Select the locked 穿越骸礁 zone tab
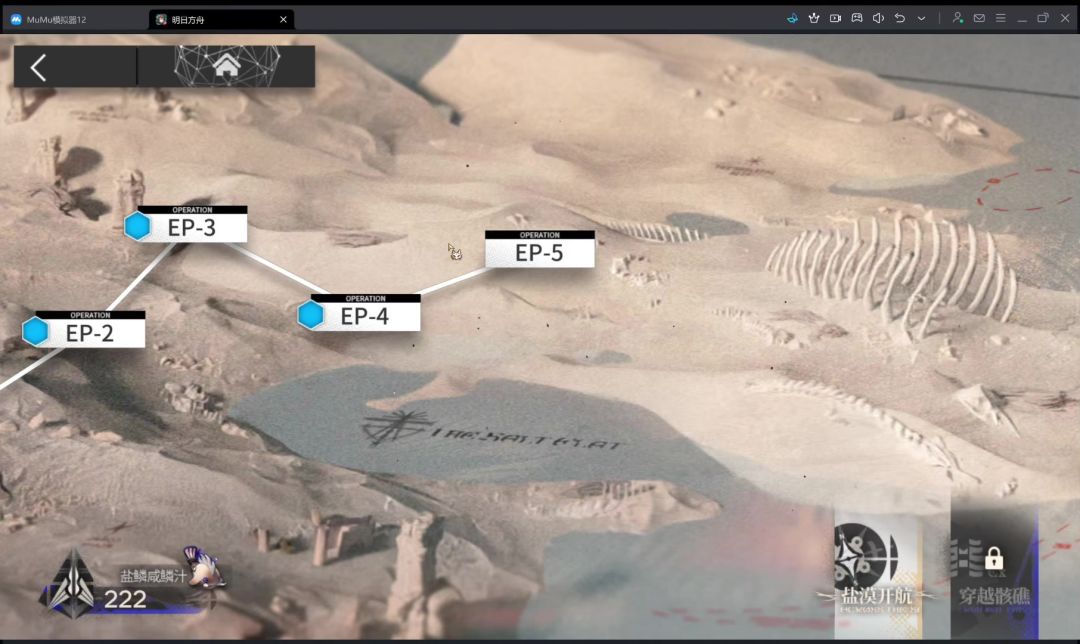The height and width of the screenshot is (644, 1080). pos(995,573)
